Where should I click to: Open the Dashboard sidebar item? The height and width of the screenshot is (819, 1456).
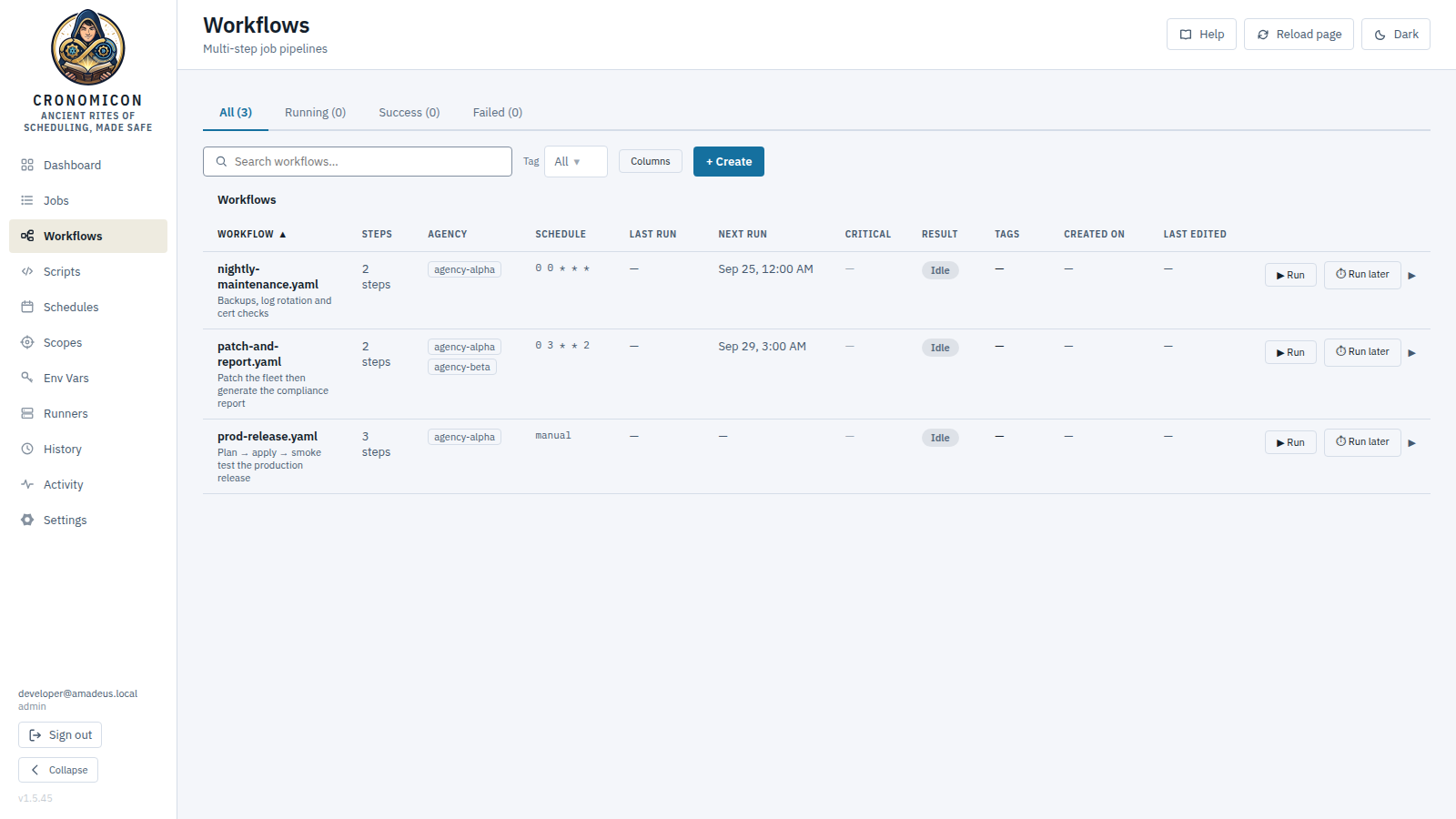click(88, 165)
